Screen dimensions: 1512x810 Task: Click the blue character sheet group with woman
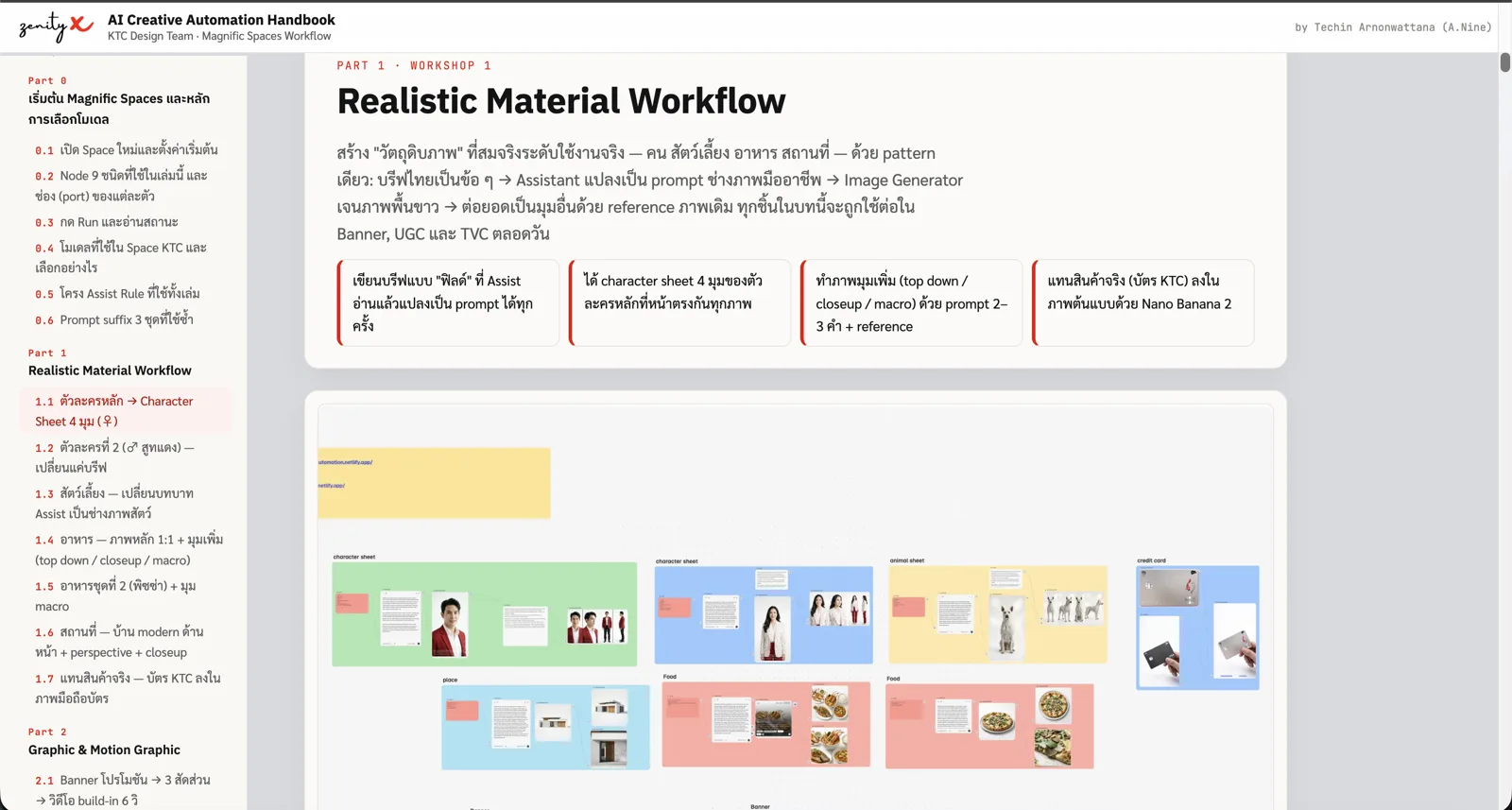coord(764,615)
